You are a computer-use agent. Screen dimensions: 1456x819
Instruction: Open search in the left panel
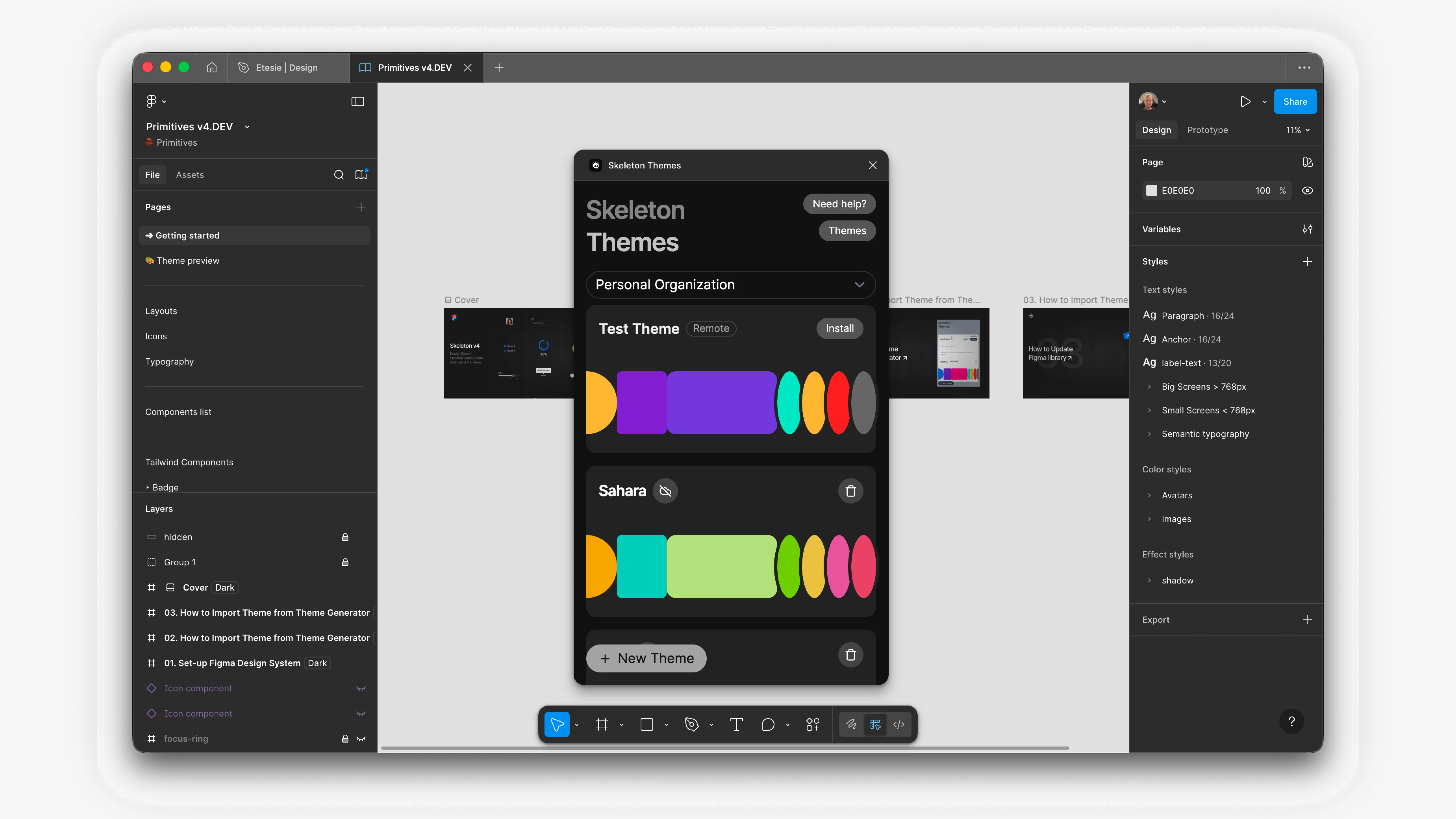339,175
